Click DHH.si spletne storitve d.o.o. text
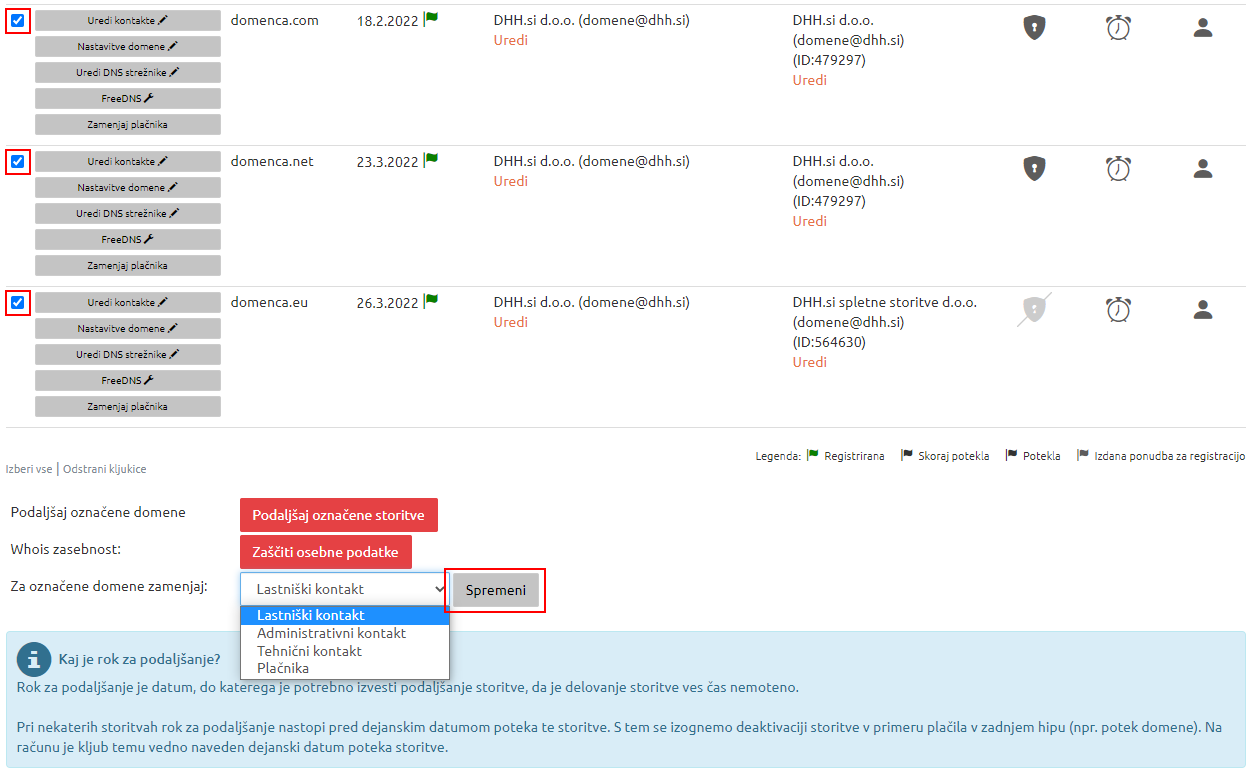Image resolution: width=1253 pixels, height=777 pixels. 885,302
